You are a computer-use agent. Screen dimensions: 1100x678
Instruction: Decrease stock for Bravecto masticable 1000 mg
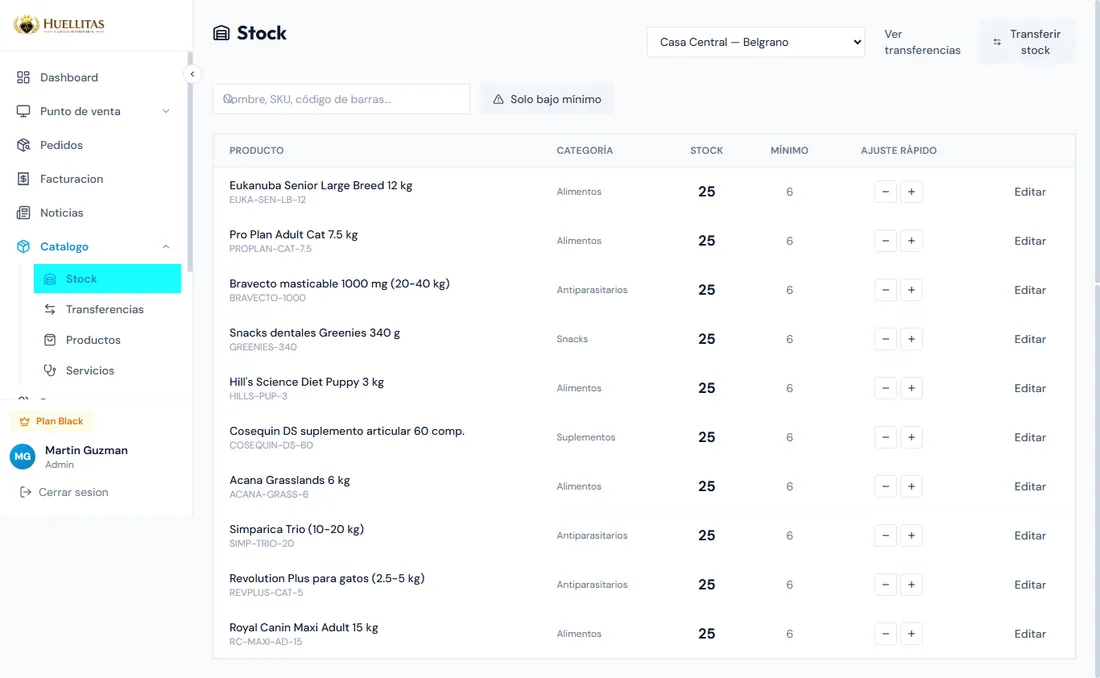pyautogui.click(x=885, y=290)
